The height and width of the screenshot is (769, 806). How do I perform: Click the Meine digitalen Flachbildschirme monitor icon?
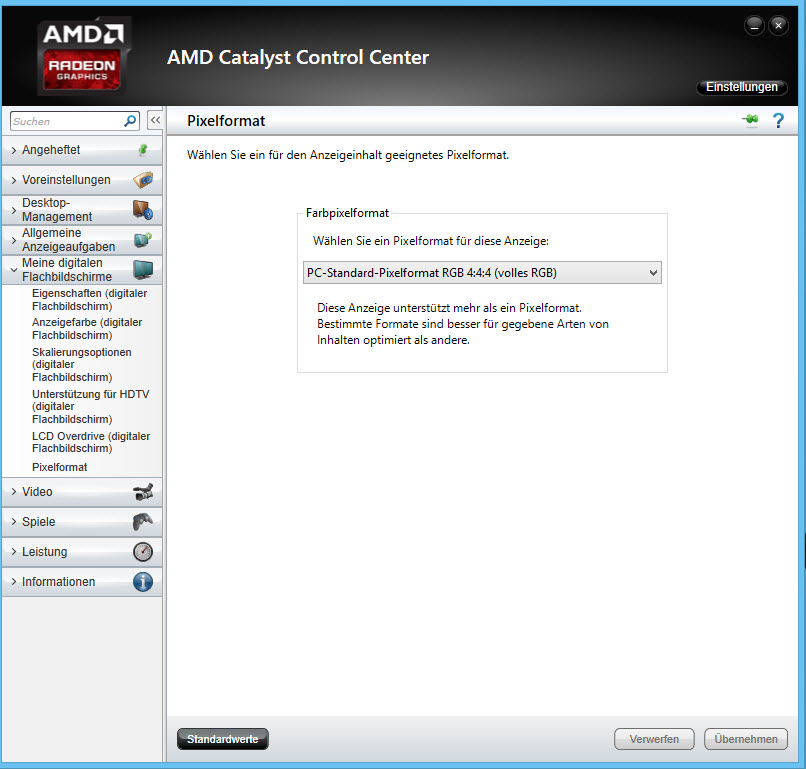pos(143,270)
